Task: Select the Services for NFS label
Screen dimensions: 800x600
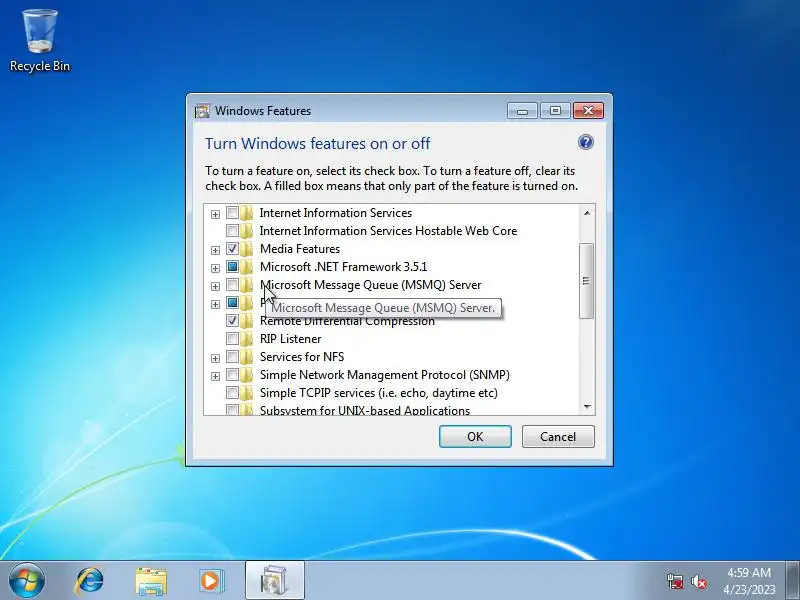Action: click(302, 357)
